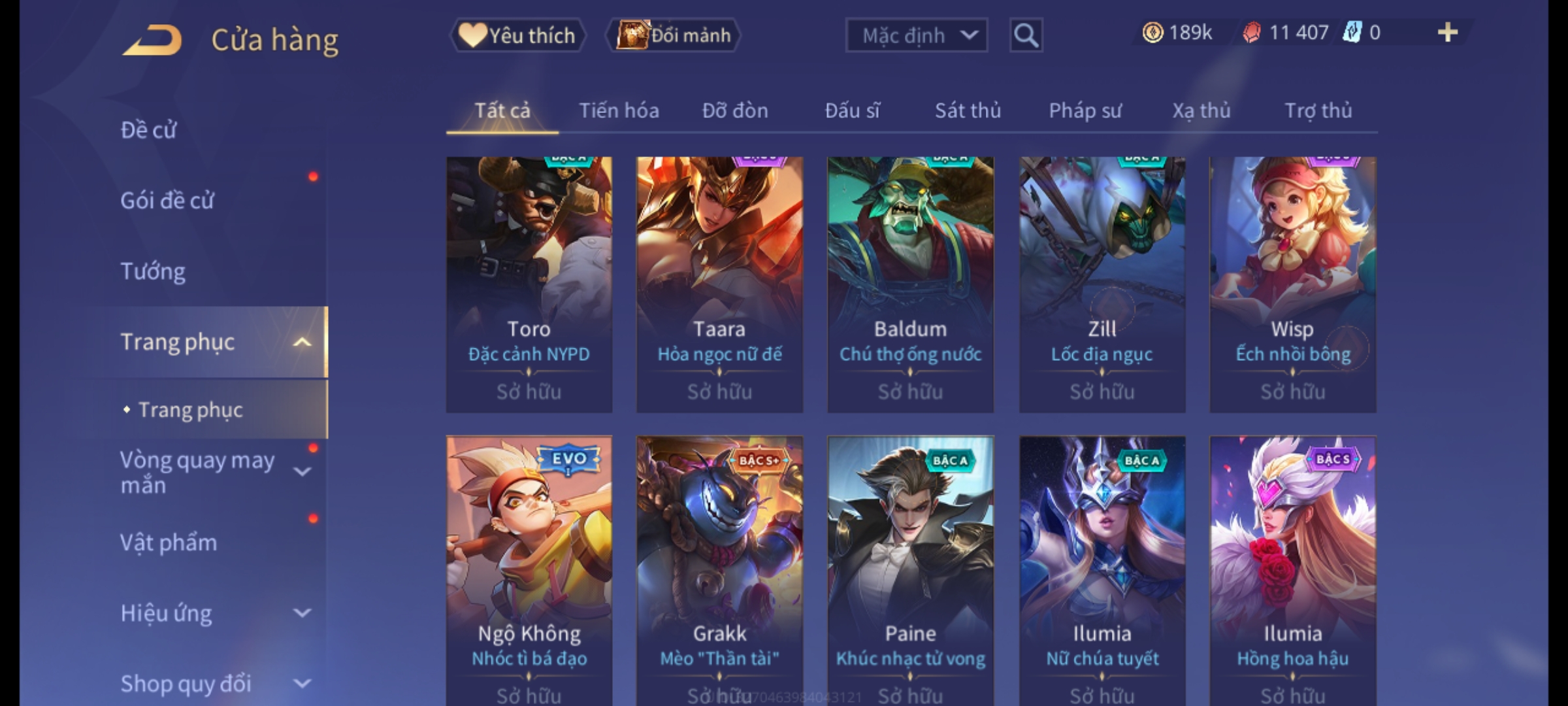The width and height of the screenshot is (1568, 706).
Task: Go to Tướng in sidebar
Action: [153, 271]
